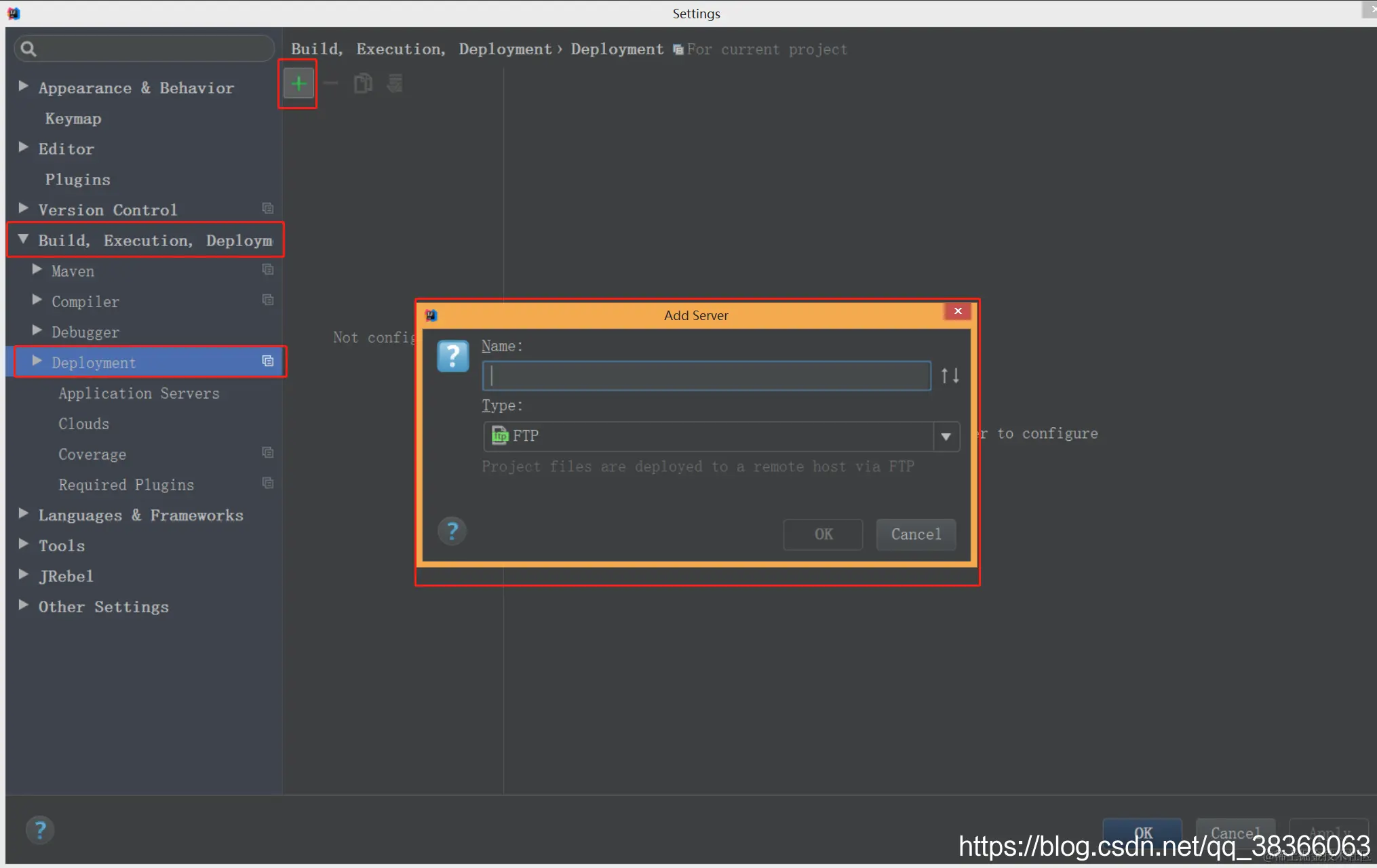Screen dimensions: 1377x868
Task: Click the remove server minus icon
Action: [331, 84]
